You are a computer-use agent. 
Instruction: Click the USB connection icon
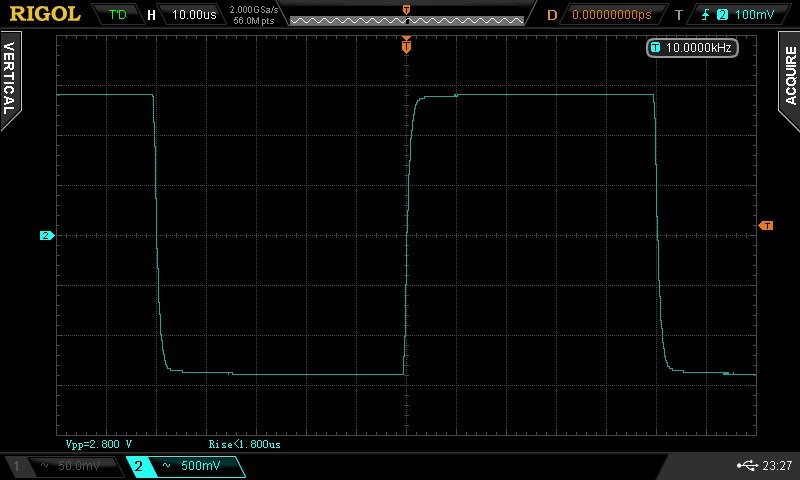pos(747,465)
